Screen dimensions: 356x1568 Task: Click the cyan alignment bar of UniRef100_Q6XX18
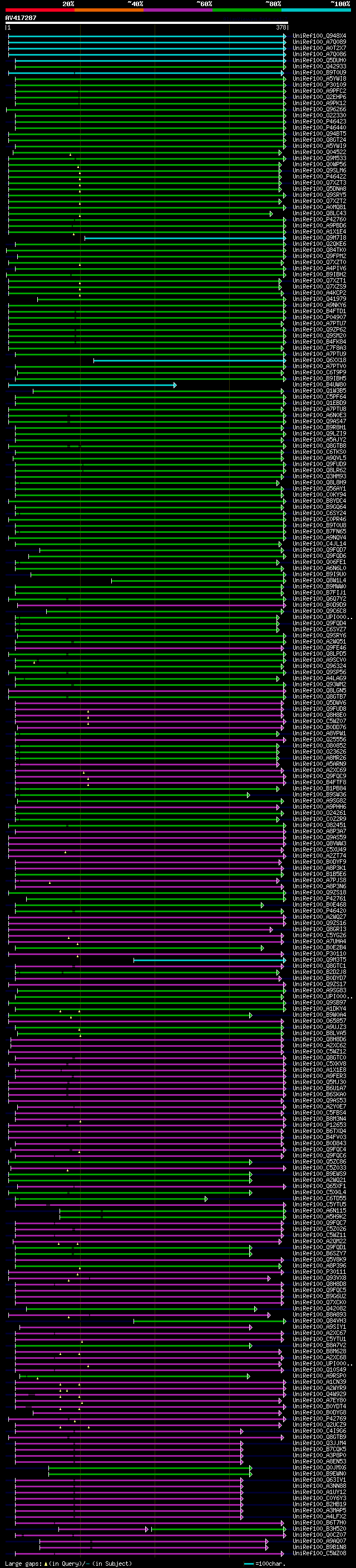click(x=190, y=360)
